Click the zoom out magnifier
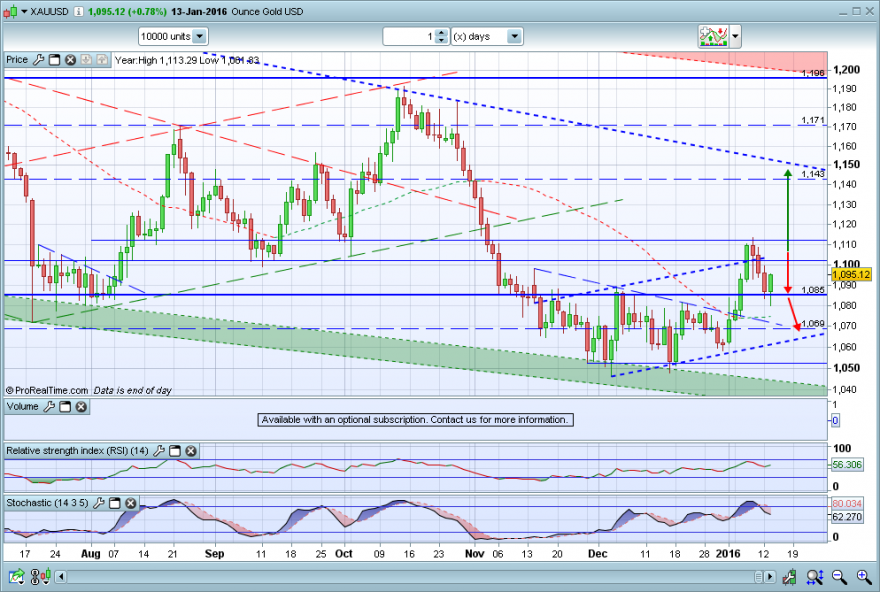 (839, 576)
